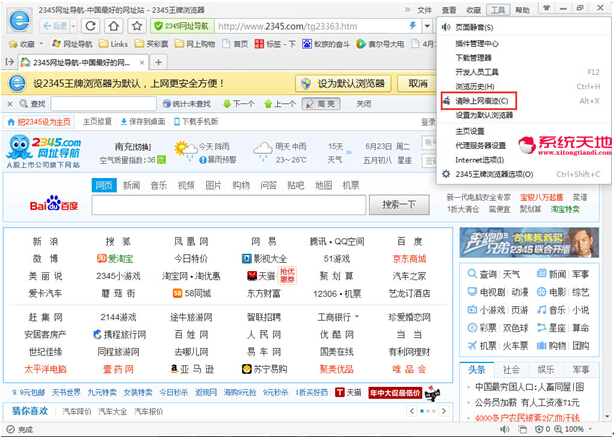Select 页面静音 from tools menu

point(524,27)
